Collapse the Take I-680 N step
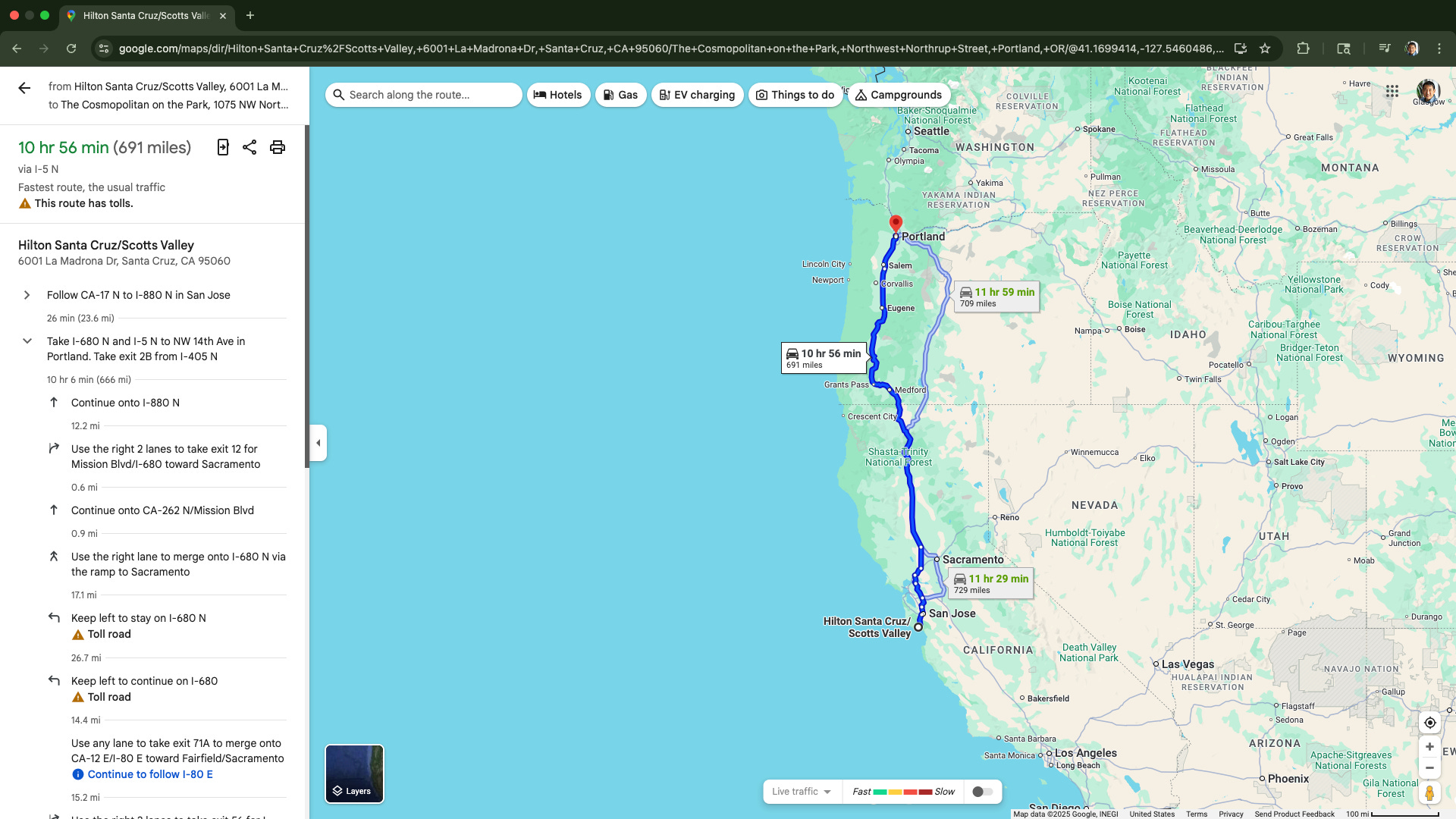The height and width of the screenshot is (819, 1456). pyautogui.click(x=27, y=341)
